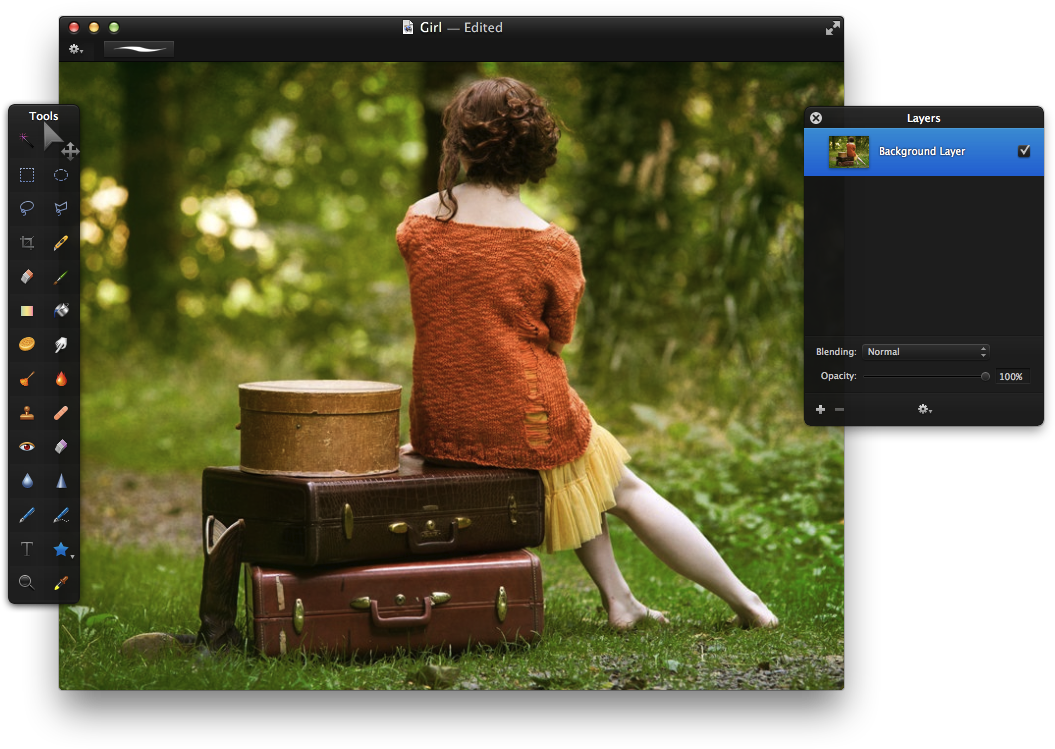Select the Magic Wand tool
The image size is (1055, 749).
tap(27, 140)
